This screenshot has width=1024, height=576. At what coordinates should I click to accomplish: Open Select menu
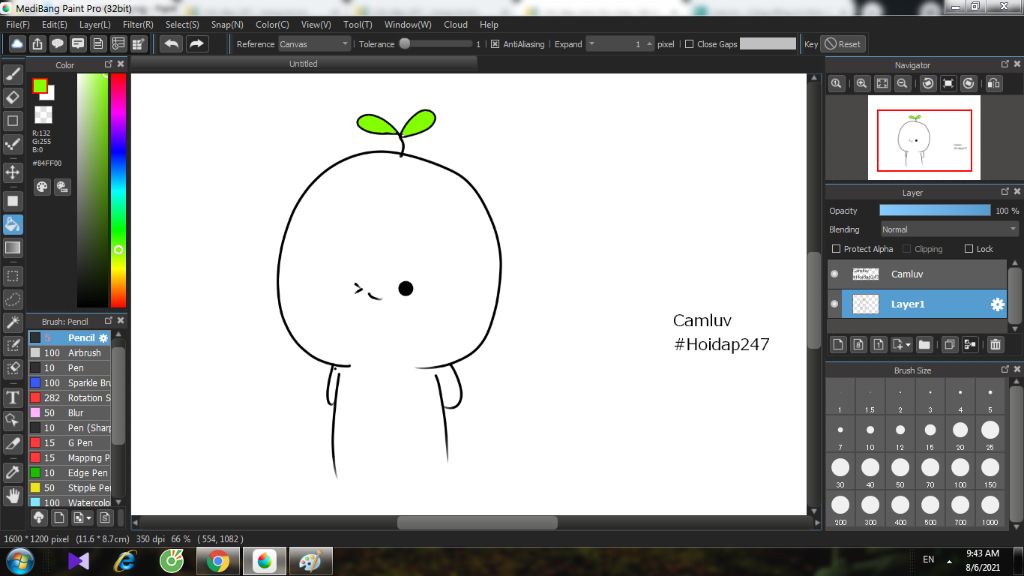point(182,24)
